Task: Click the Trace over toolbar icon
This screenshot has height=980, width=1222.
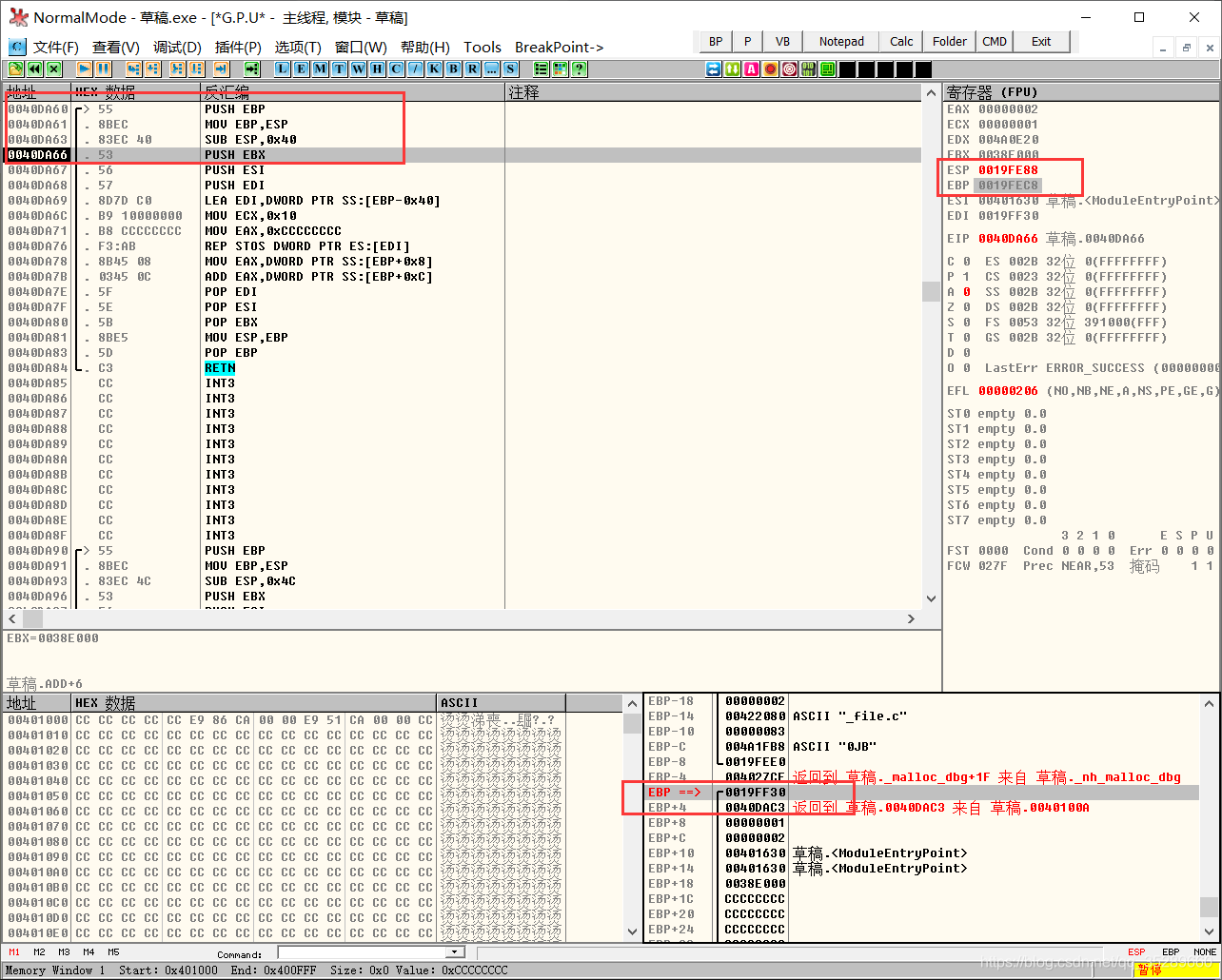Action: pos(196,69)
